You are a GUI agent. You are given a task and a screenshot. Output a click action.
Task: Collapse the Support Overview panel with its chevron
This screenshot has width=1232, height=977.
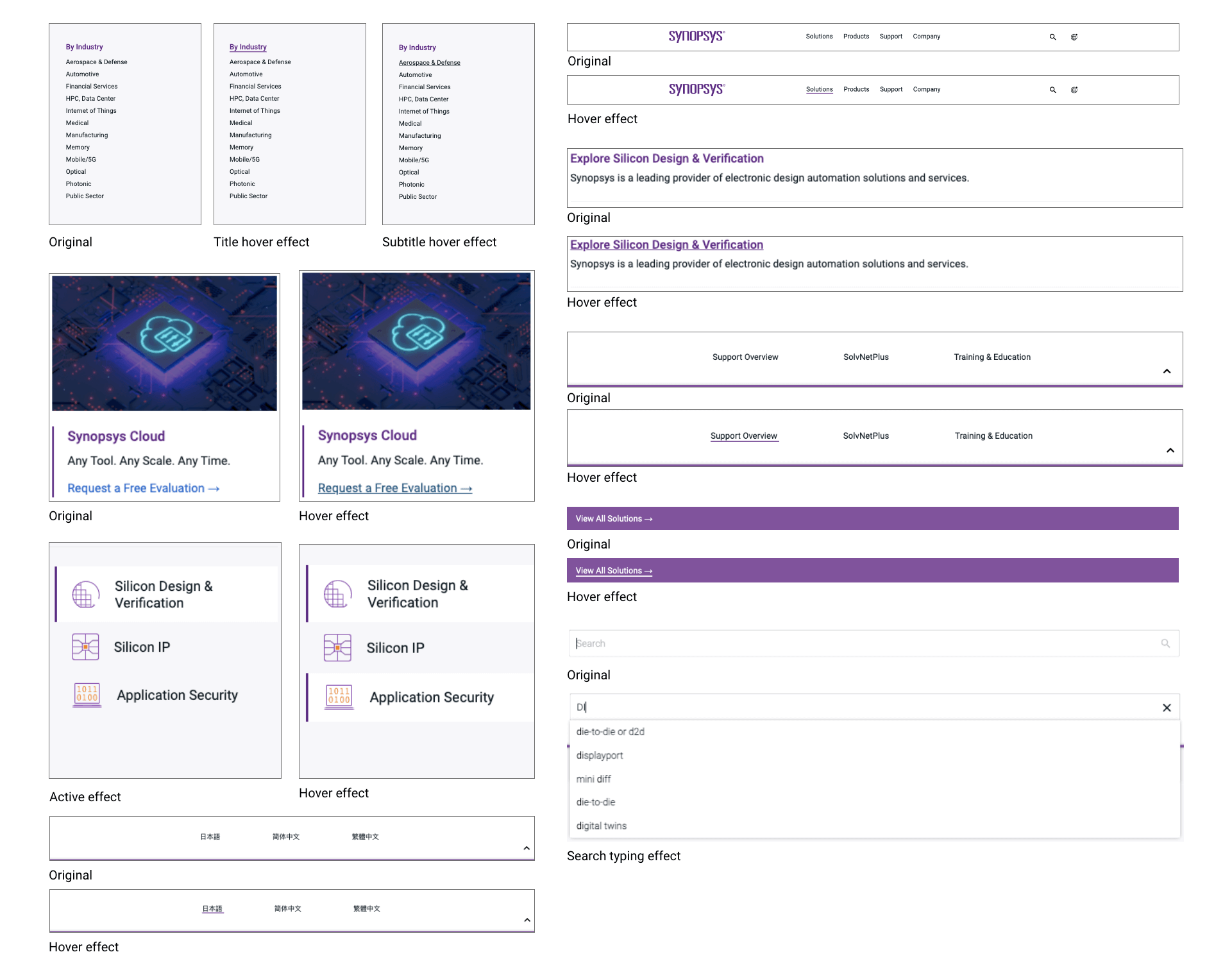click(1166, 371)
